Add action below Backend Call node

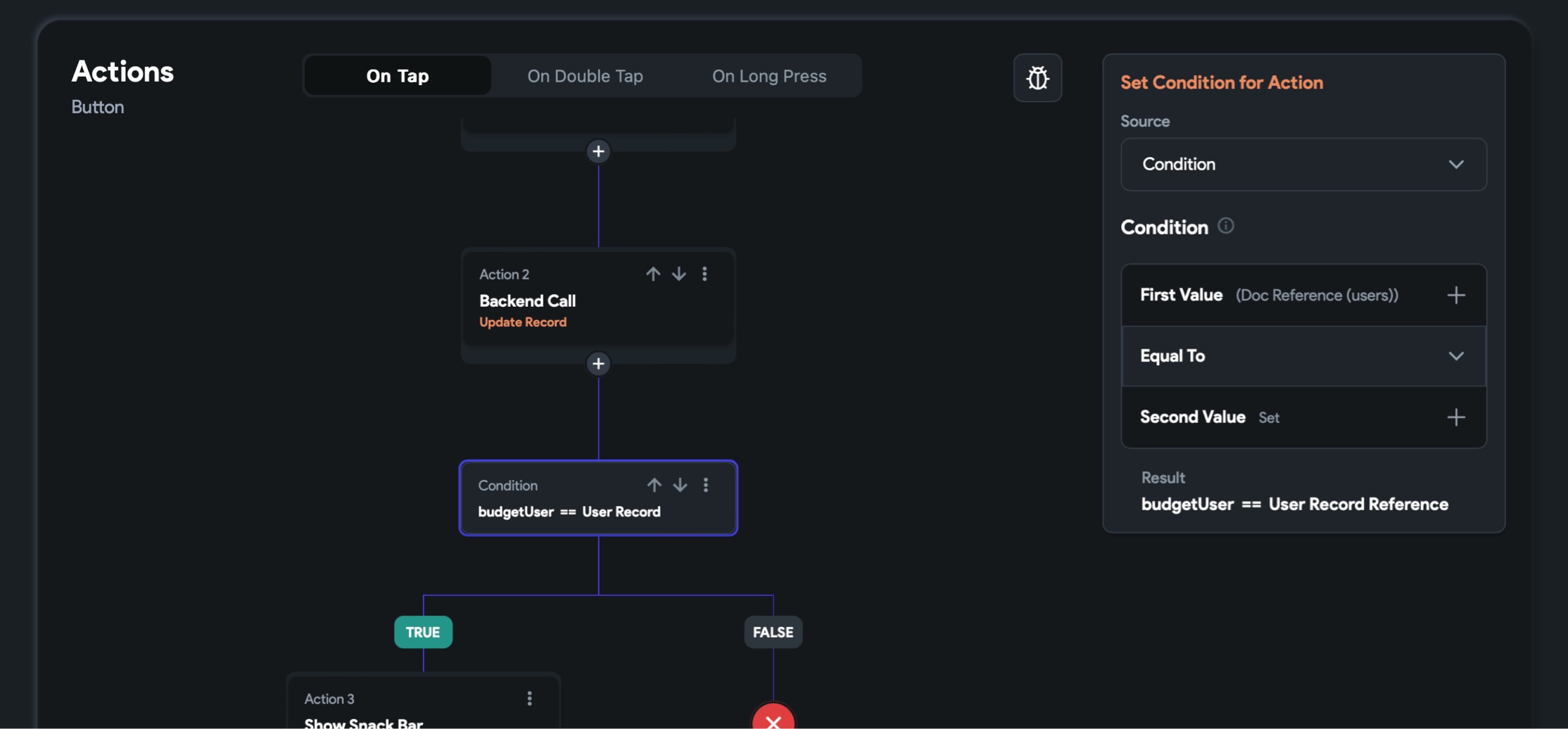pos(598,364)
